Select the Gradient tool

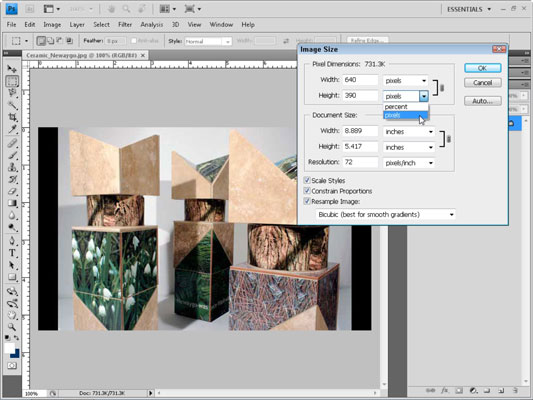(x=12, y=203)
